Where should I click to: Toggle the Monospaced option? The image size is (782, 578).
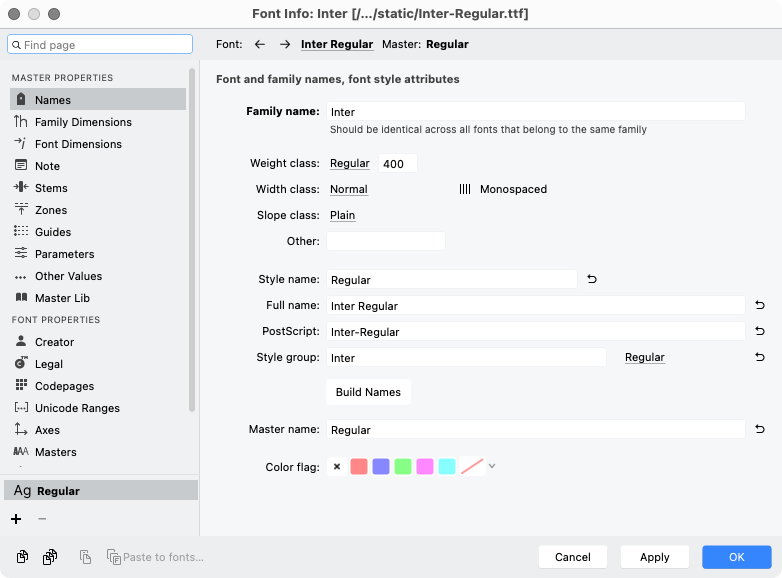503,189
